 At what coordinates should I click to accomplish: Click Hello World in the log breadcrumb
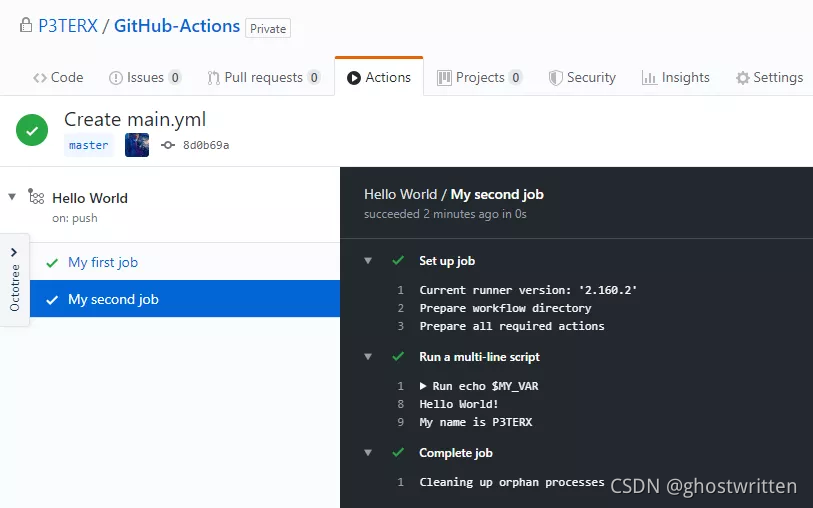coord(400,194)
